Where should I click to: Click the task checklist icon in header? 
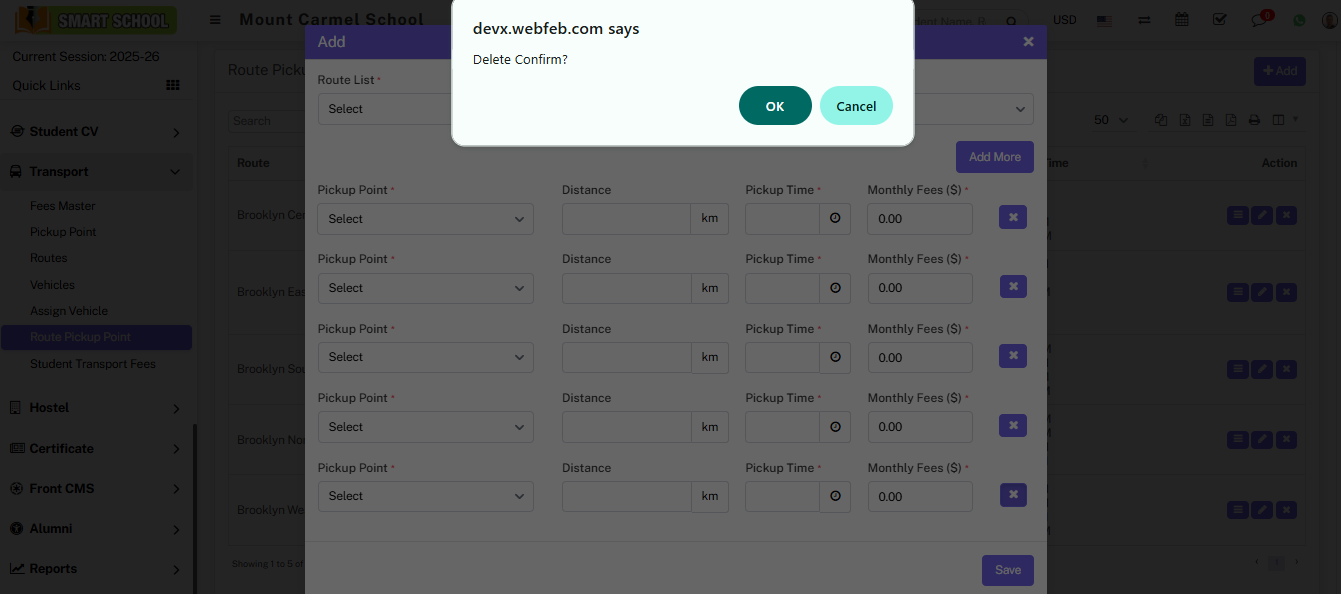point(1219,20)
